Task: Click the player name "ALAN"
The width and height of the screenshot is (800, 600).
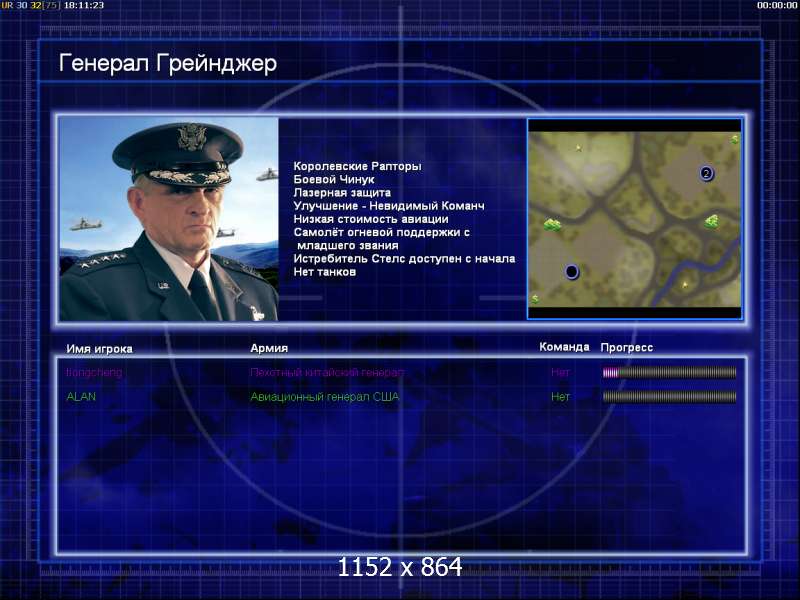Action: [81, 396]
